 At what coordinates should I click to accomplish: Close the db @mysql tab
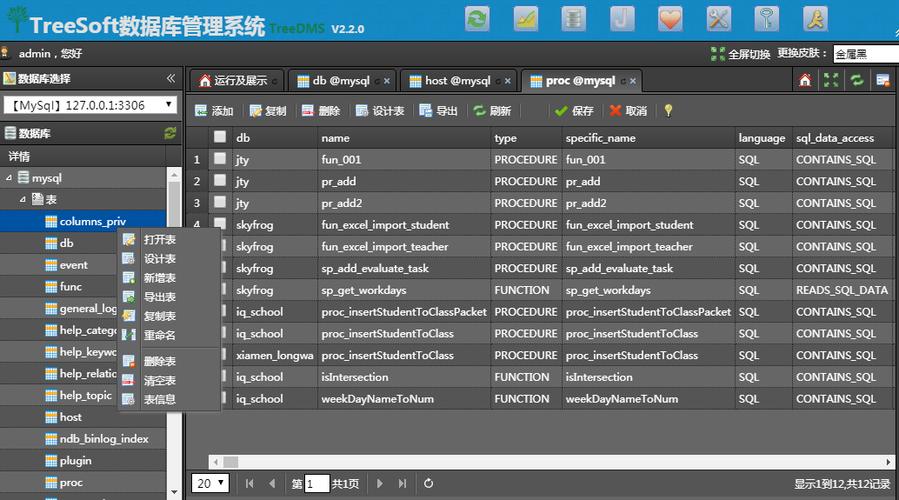387,81
